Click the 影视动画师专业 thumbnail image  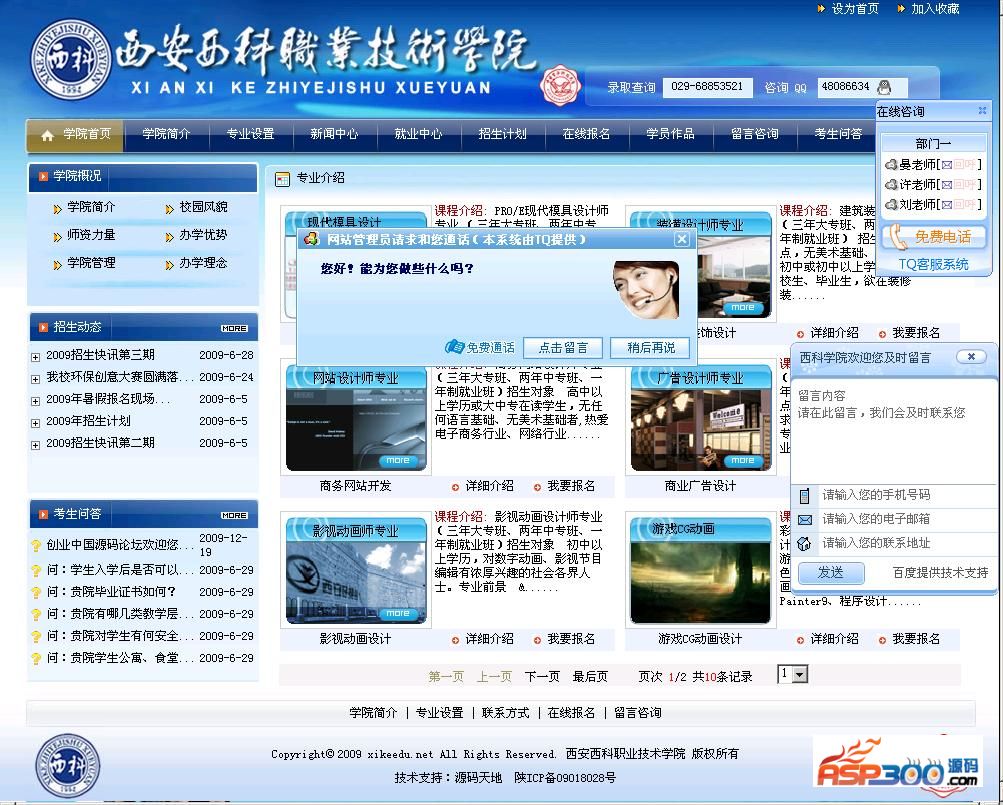pos(356,571)
